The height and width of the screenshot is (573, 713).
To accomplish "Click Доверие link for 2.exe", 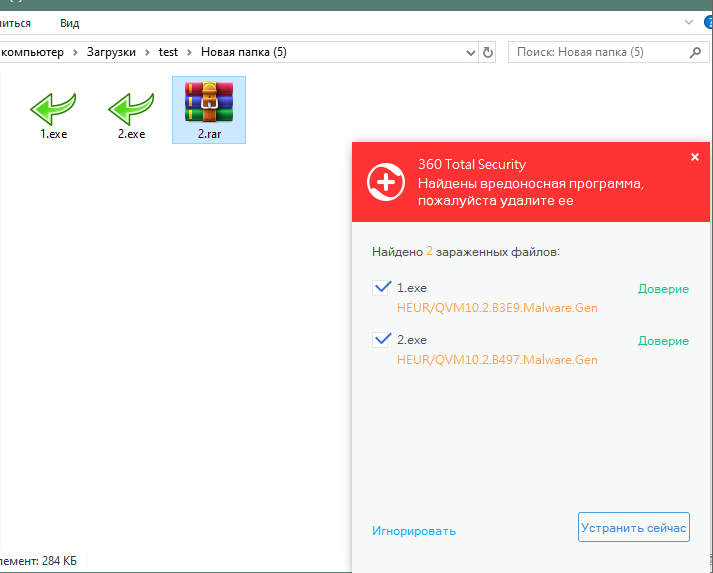I will [x=663, y=341].
